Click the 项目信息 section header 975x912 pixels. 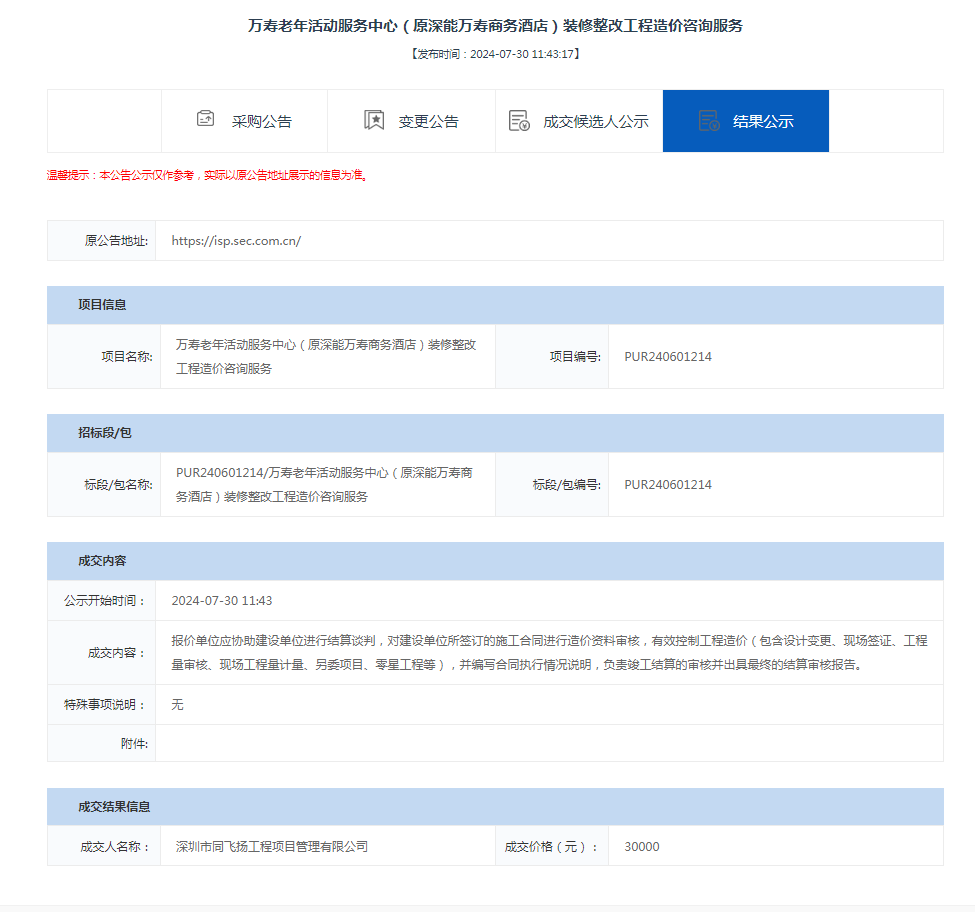103,305
